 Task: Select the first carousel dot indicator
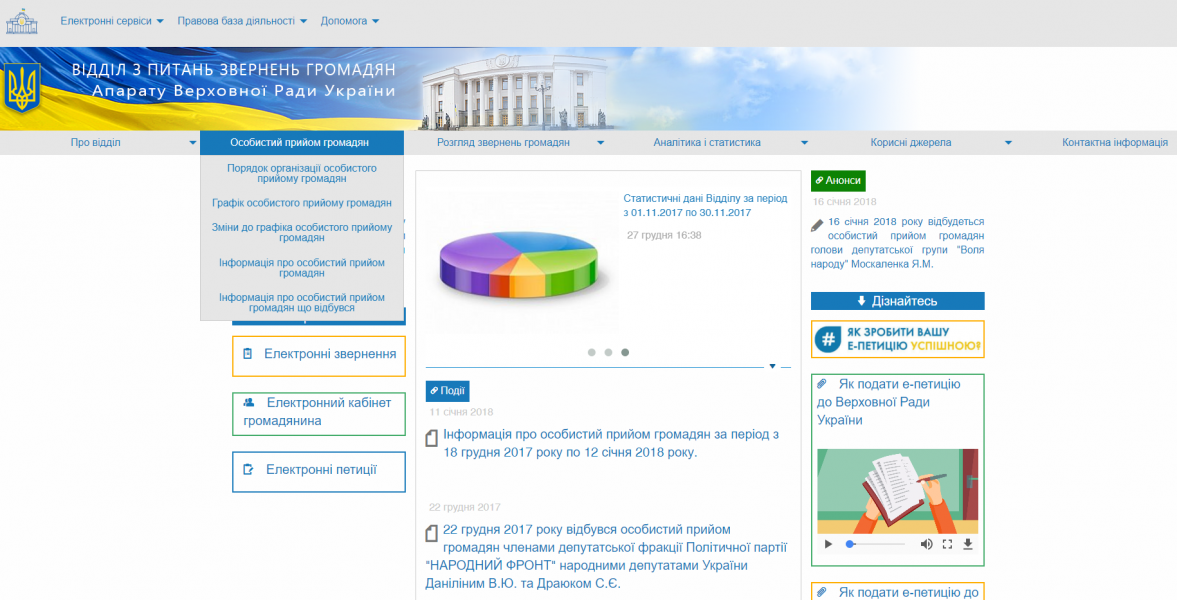click(x=592, y=352)
